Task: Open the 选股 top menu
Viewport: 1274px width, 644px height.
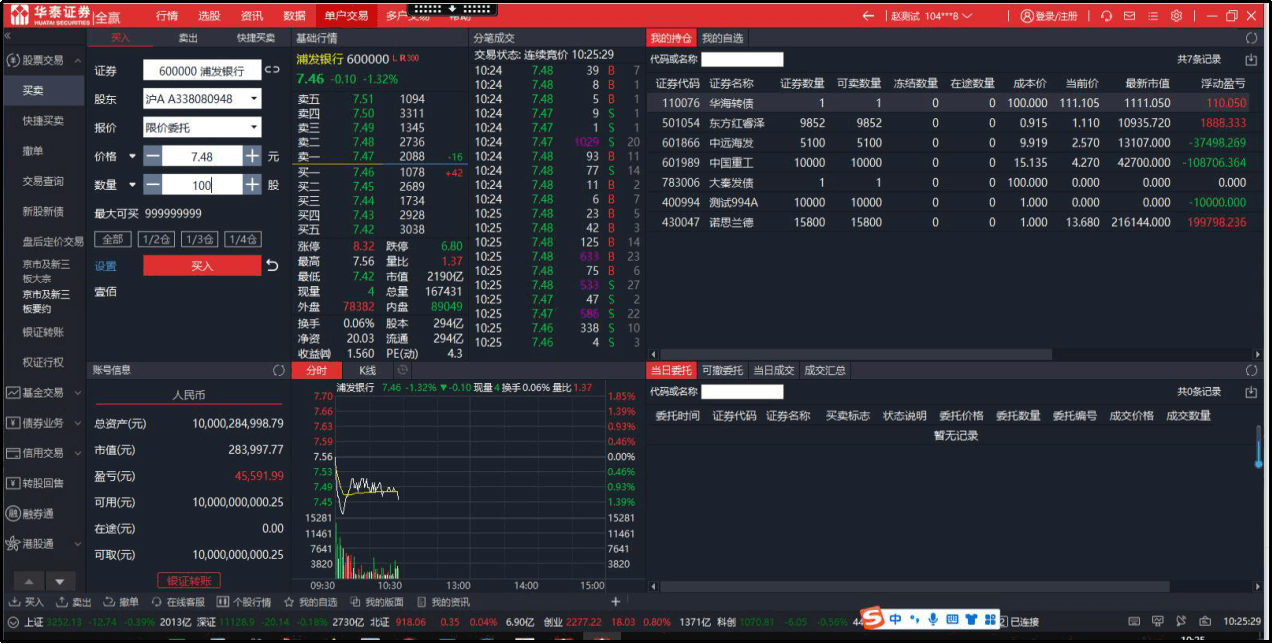Action: tap(209, 16)
